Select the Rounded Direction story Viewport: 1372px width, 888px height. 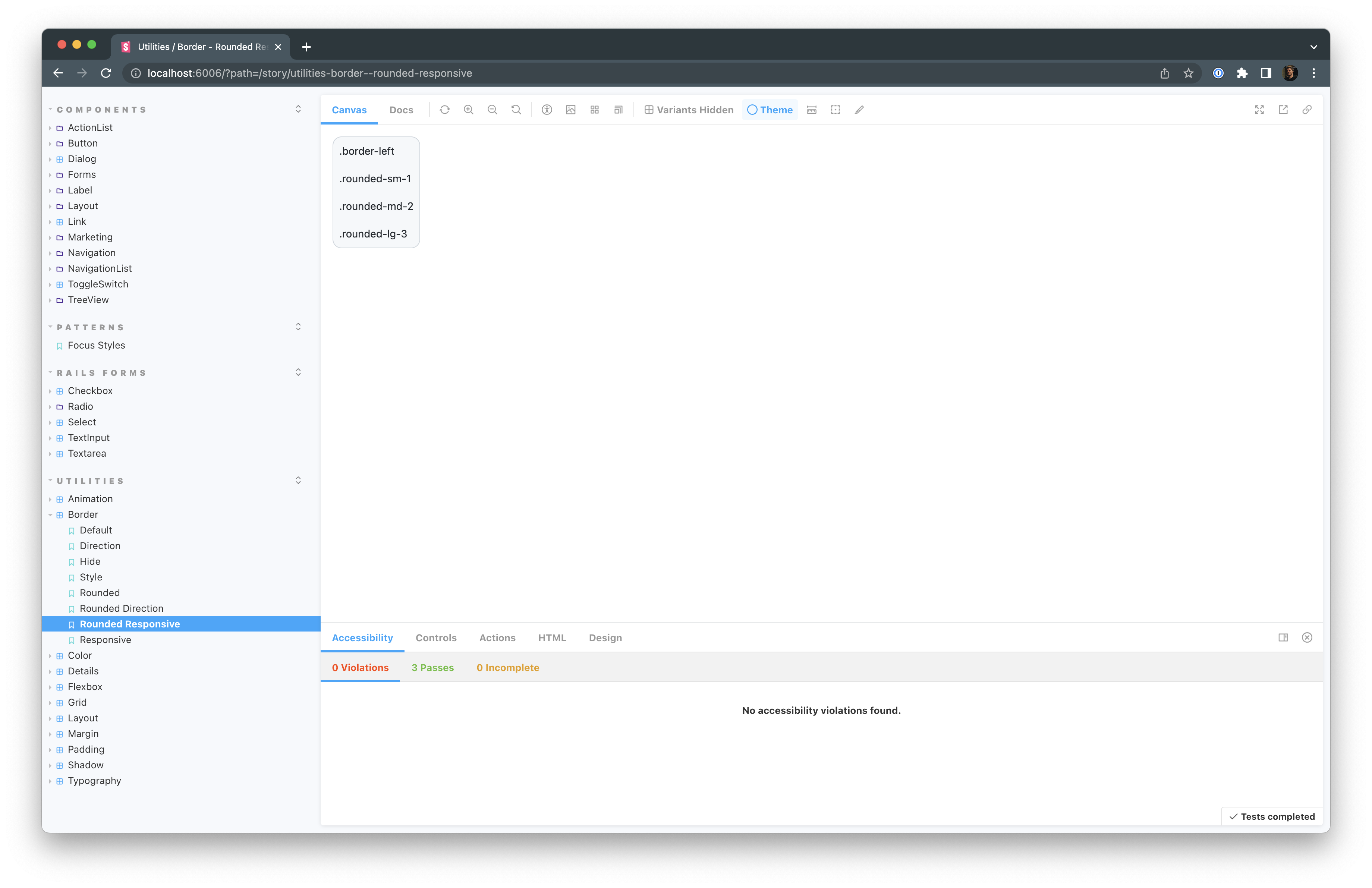[x=122, y=608]
